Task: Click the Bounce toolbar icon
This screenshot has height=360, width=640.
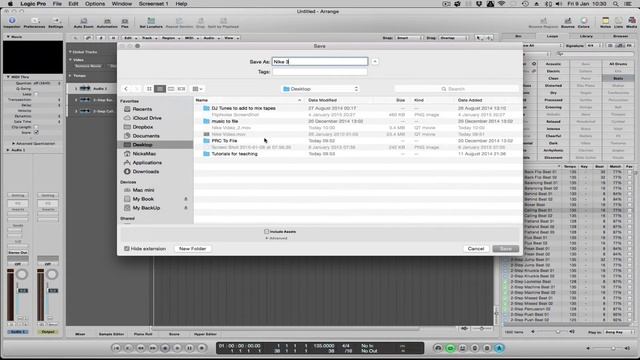Action: (567, 22)
